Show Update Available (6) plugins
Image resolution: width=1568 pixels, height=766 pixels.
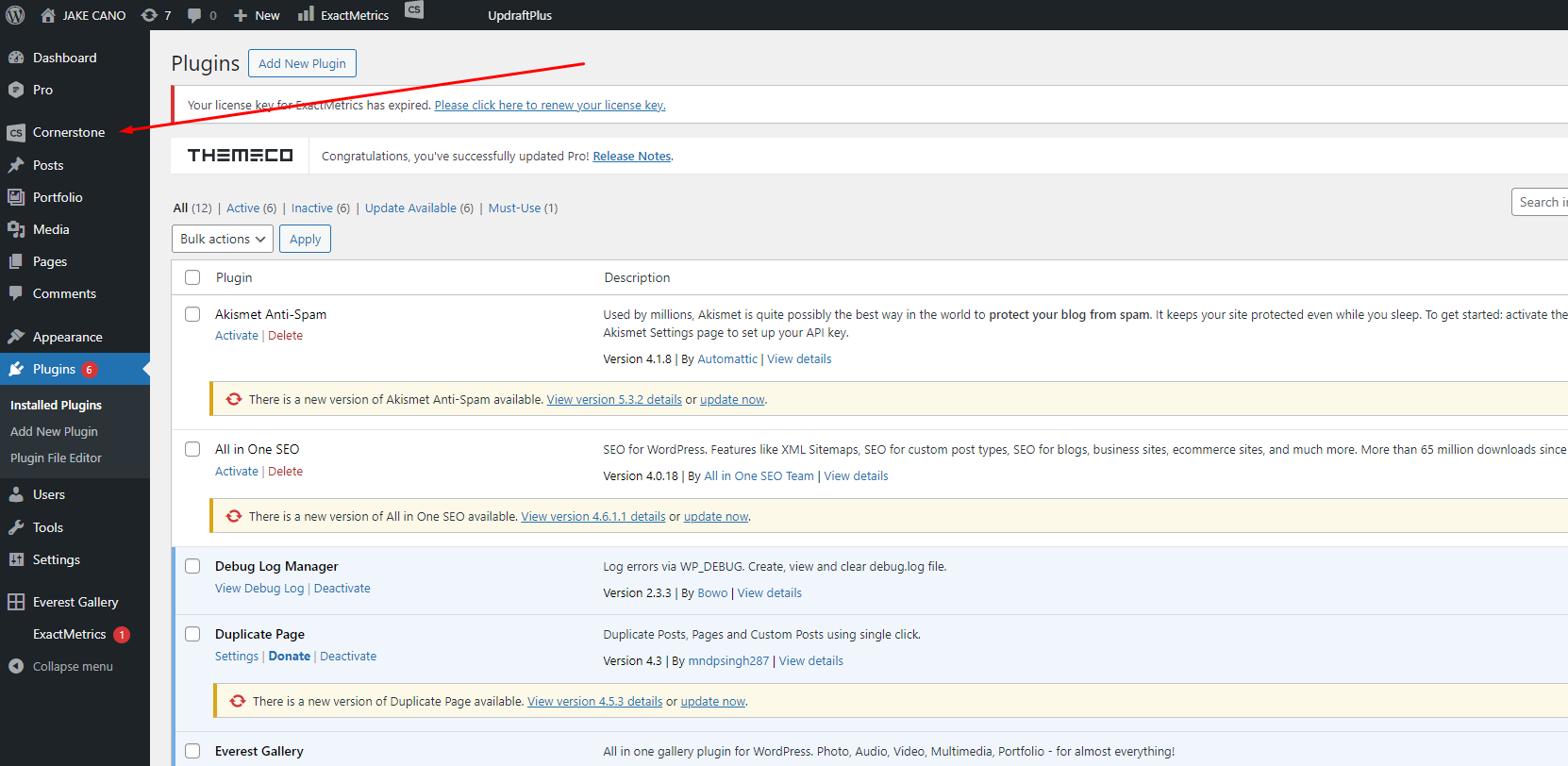[419, 208]
